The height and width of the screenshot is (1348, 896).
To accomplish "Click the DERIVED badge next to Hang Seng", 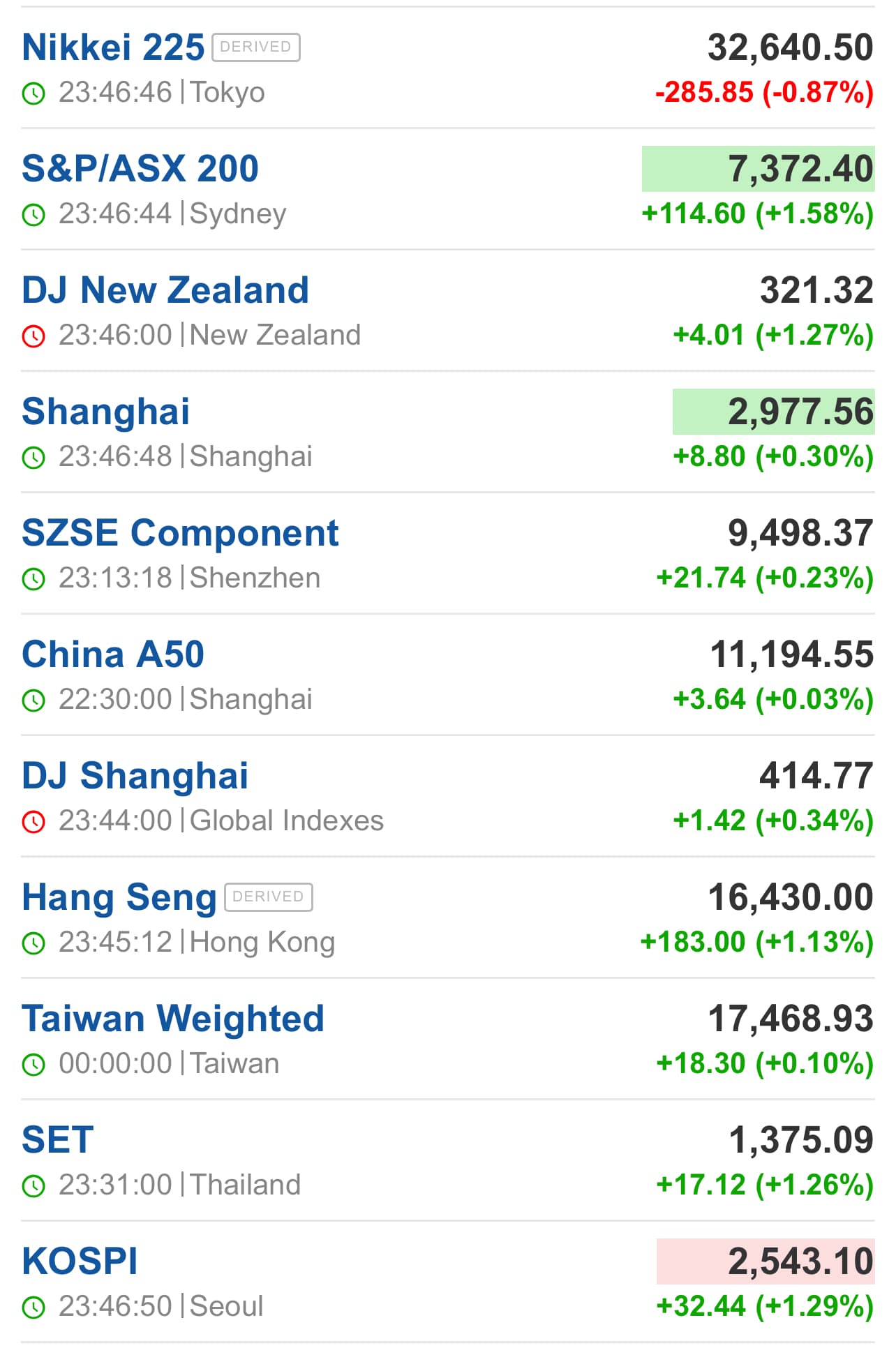I will point(269,897).
